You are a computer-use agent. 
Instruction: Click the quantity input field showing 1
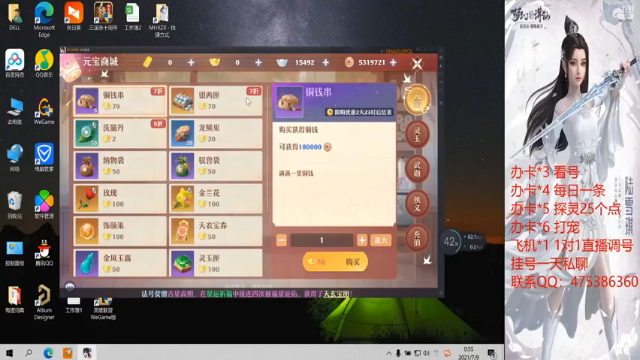[x=322, y=240]
